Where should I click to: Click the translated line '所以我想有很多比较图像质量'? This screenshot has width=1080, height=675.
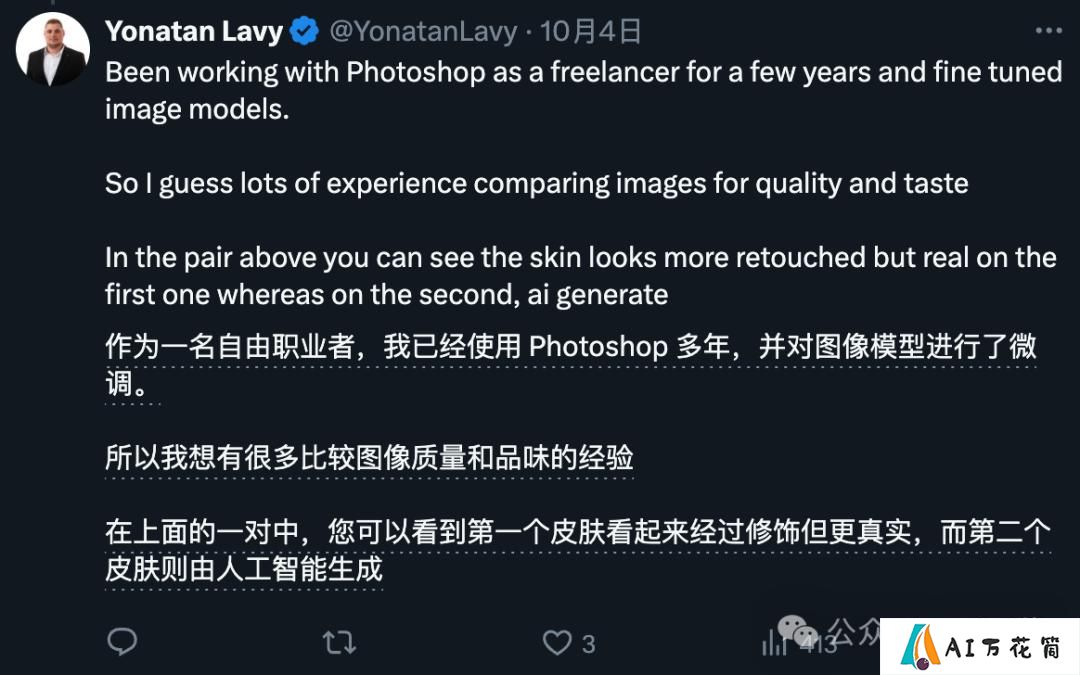(368, 457)
